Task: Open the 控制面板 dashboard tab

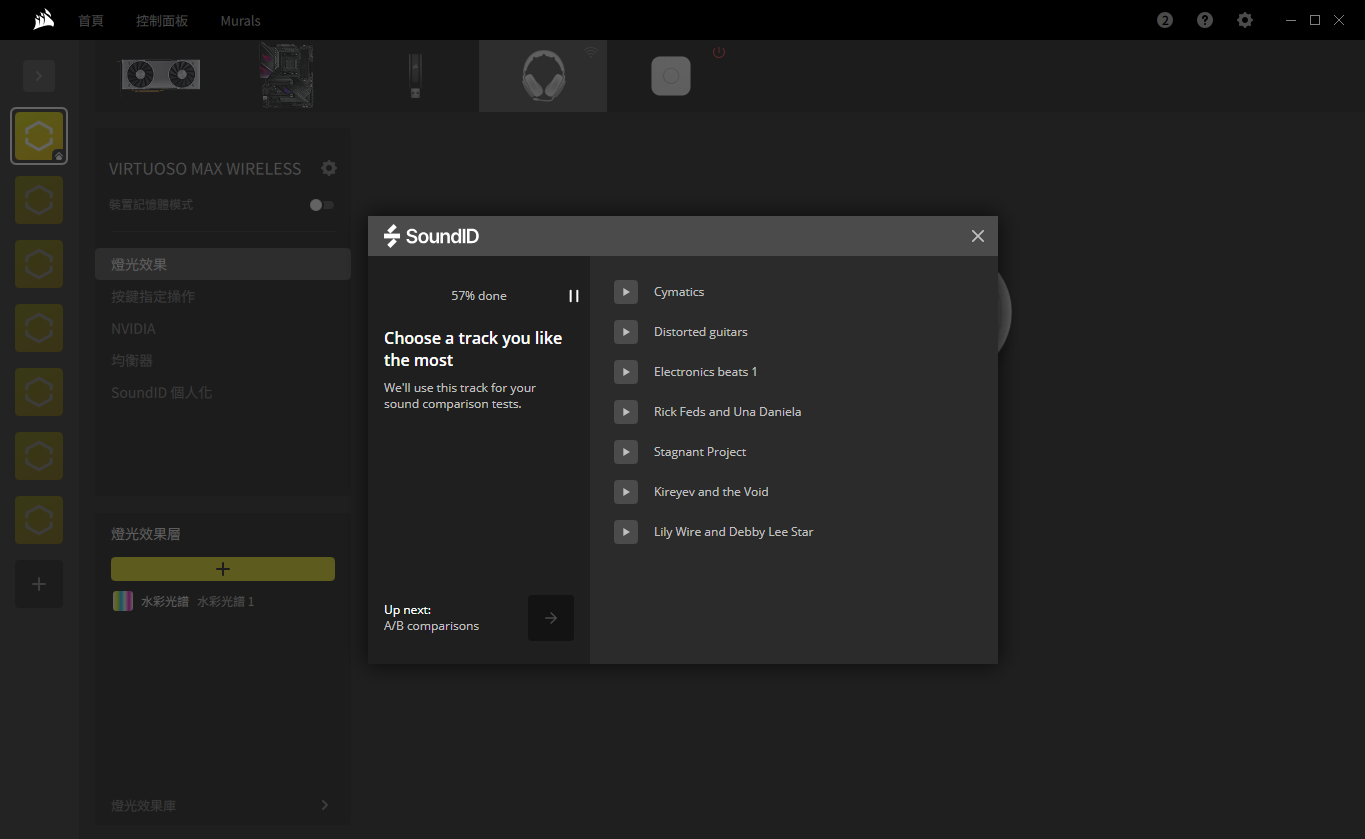Action: [162, 20]
